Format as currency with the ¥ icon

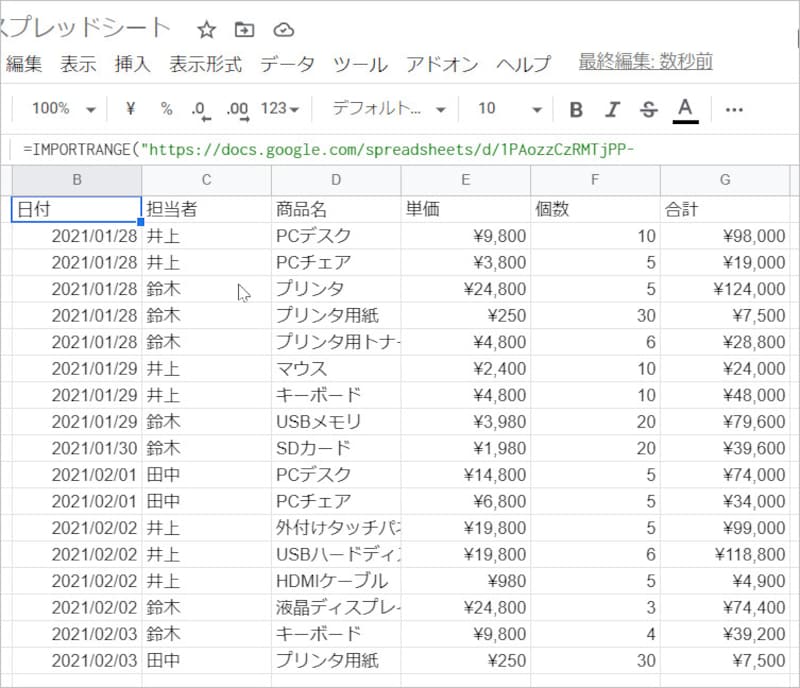(x=131, y=109)
